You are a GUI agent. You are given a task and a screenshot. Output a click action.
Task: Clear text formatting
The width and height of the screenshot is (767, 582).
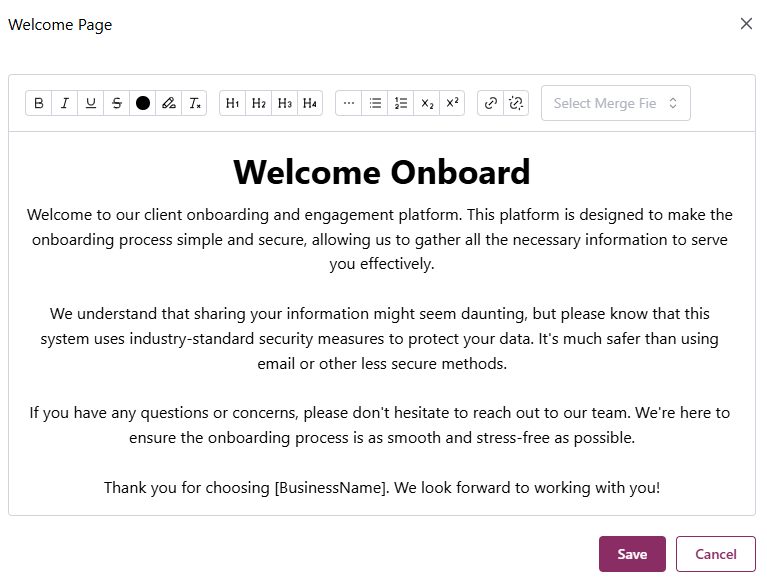tap(195, 103)
